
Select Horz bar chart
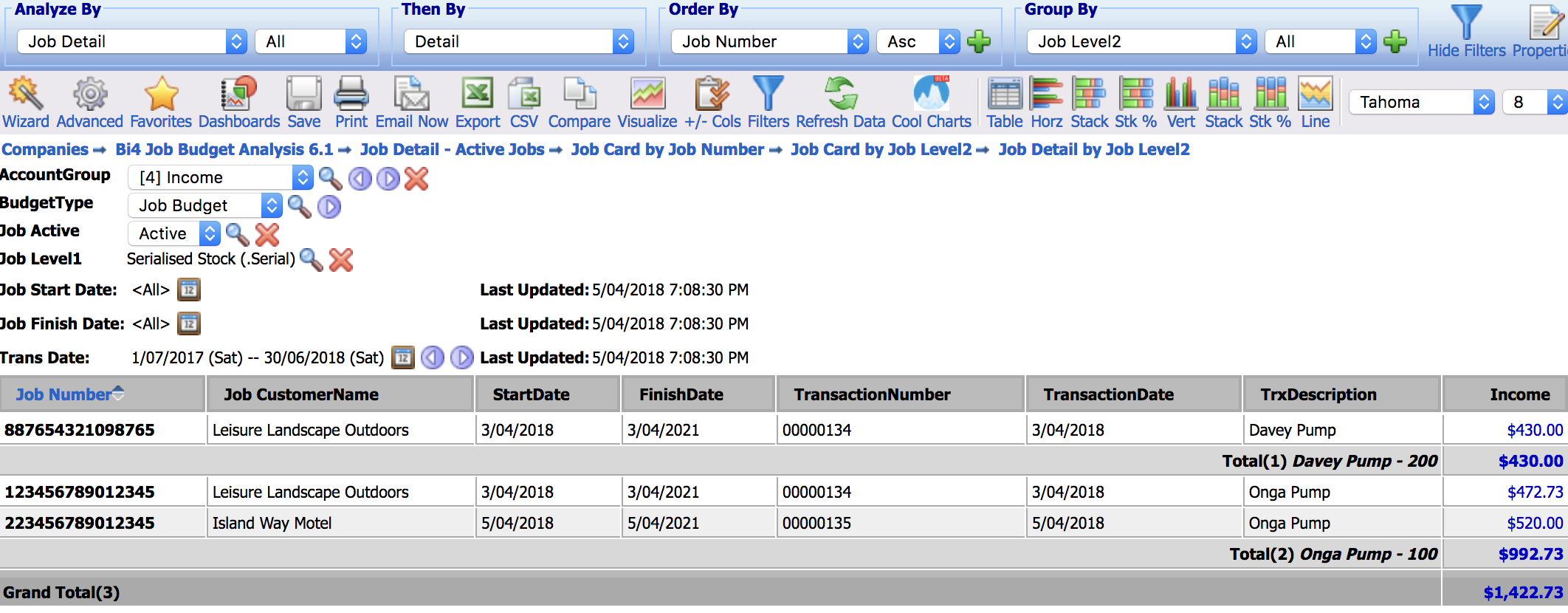(1047, 103)
